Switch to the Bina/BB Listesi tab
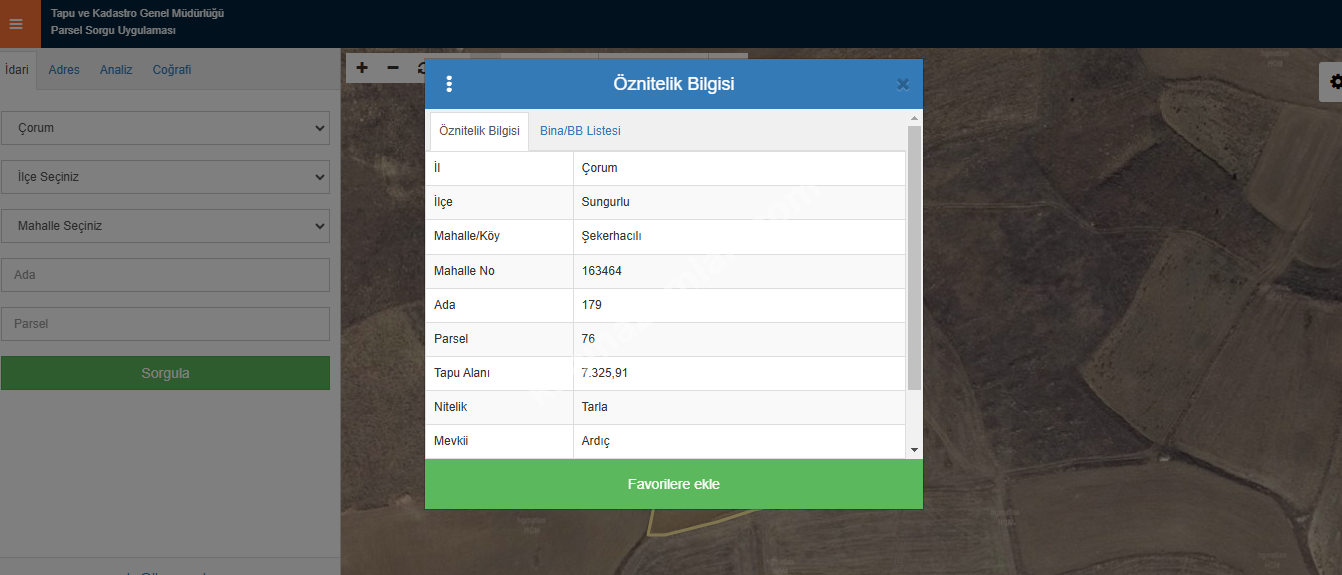This screenshot has height=575, width=1342. pyautogui.click(x=580, y=131)
